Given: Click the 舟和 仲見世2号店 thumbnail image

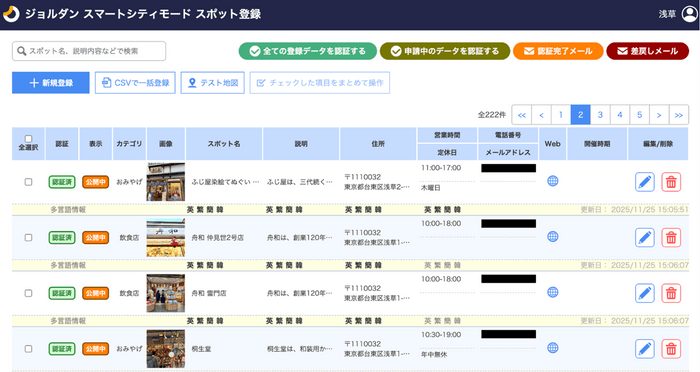Looking at the screenshot, I should click(x=166, y=238).
